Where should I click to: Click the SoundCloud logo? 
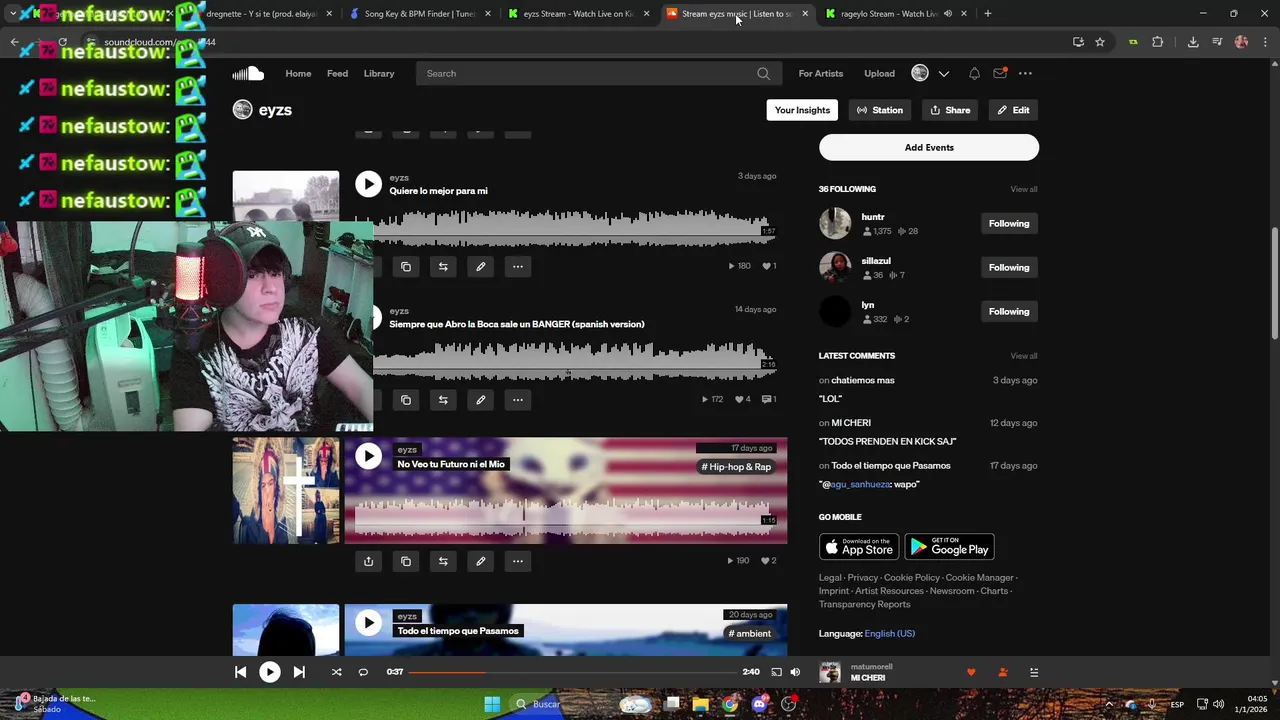(x=248, y=73)
